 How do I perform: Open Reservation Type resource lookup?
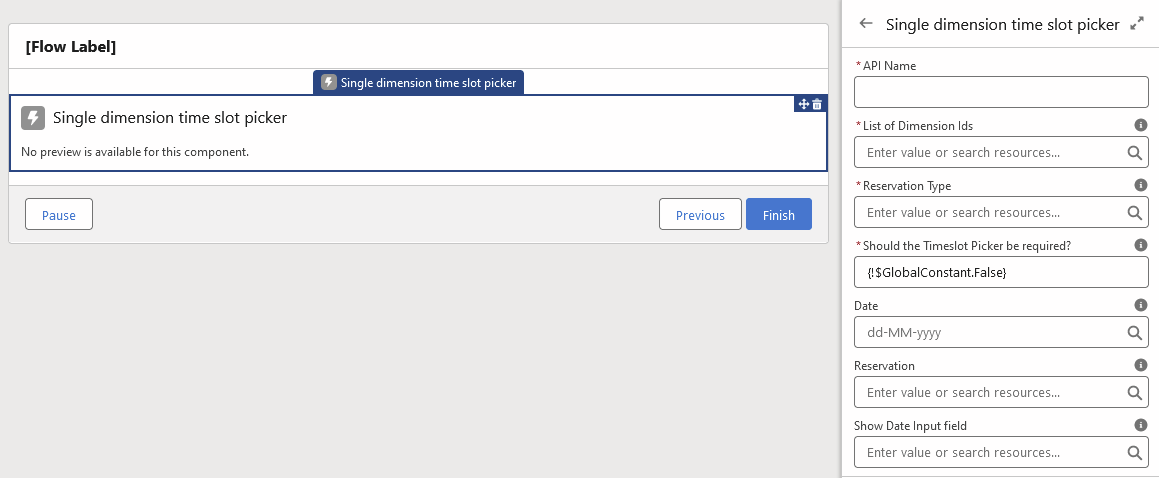[x=1134, y=213]
